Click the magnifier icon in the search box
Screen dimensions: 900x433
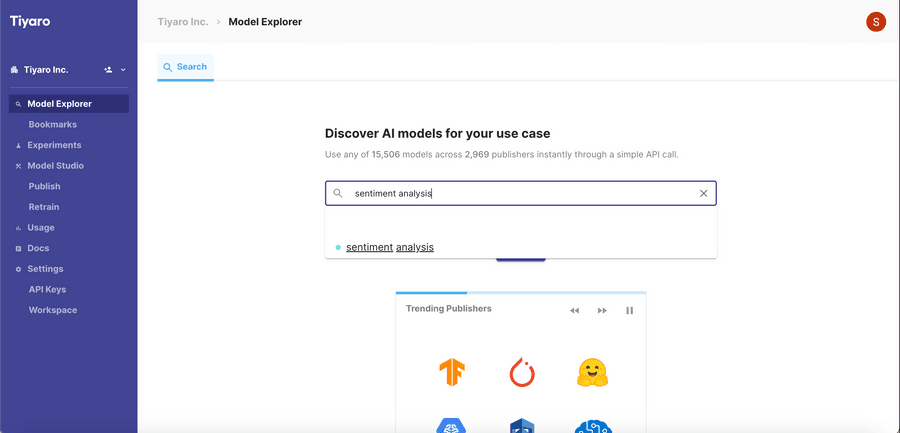coord(339,194)
